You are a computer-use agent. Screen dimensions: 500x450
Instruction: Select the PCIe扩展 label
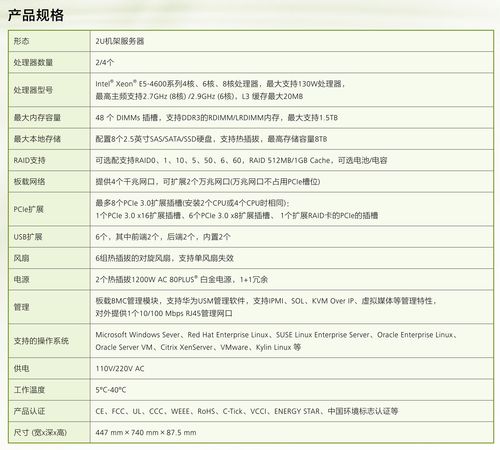pos(29,209)
